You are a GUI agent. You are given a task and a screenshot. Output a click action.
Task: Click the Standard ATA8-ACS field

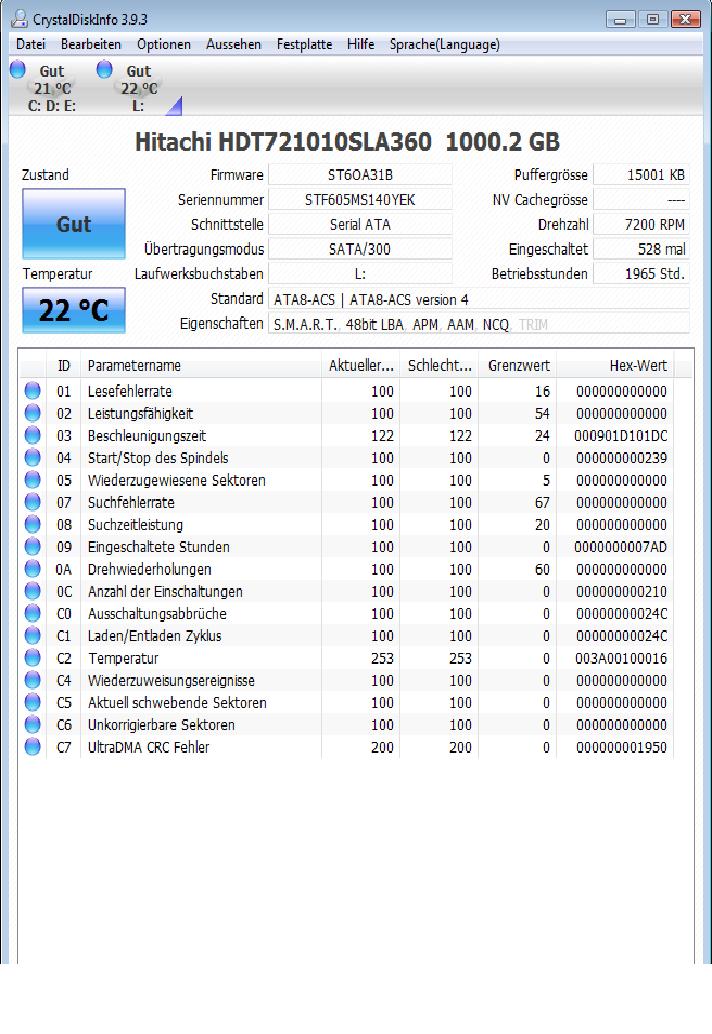point(479,299)
